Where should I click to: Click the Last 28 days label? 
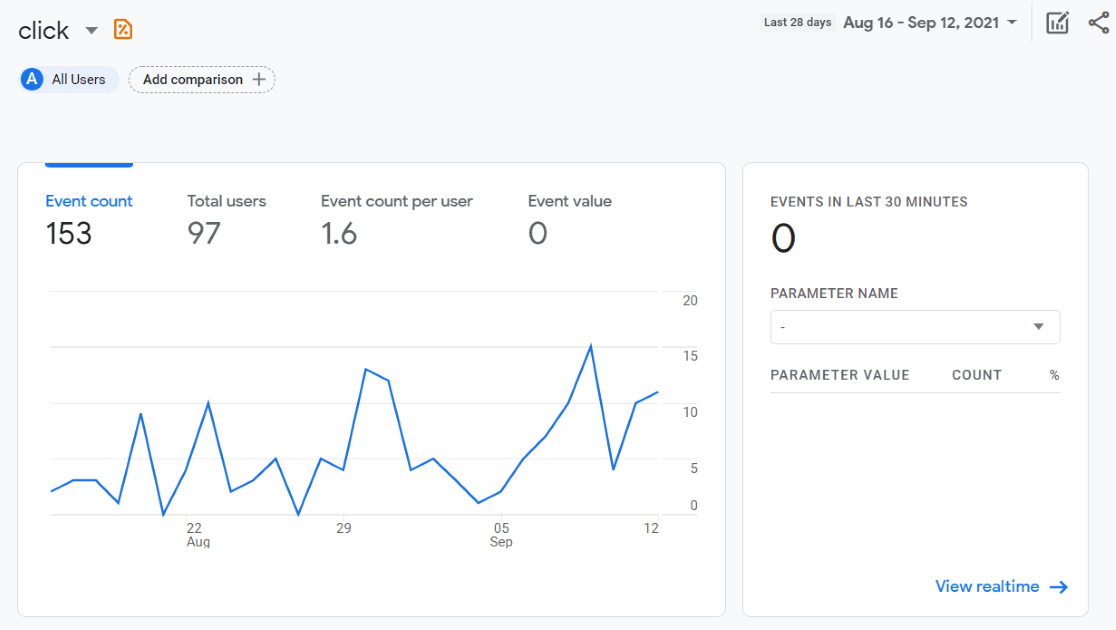[797, 22]
